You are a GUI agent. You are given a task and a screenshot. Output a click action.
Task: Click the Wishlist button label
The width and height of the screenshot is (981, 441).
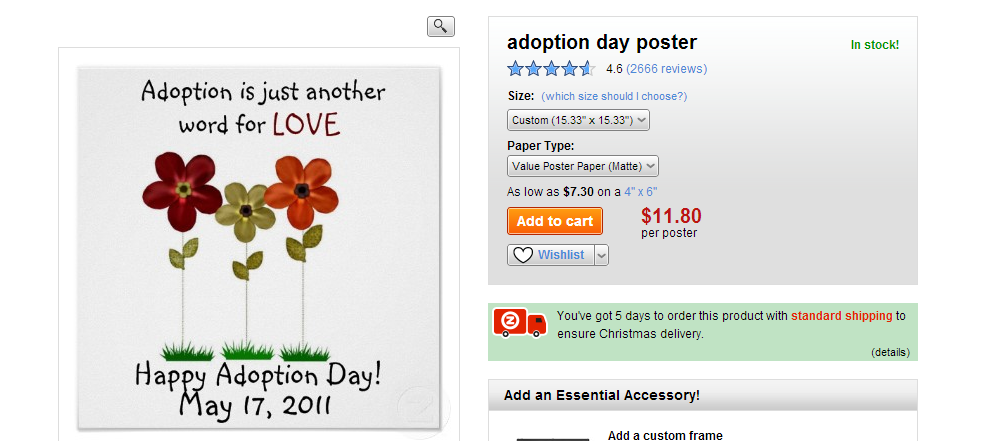(x=561, y=255)
